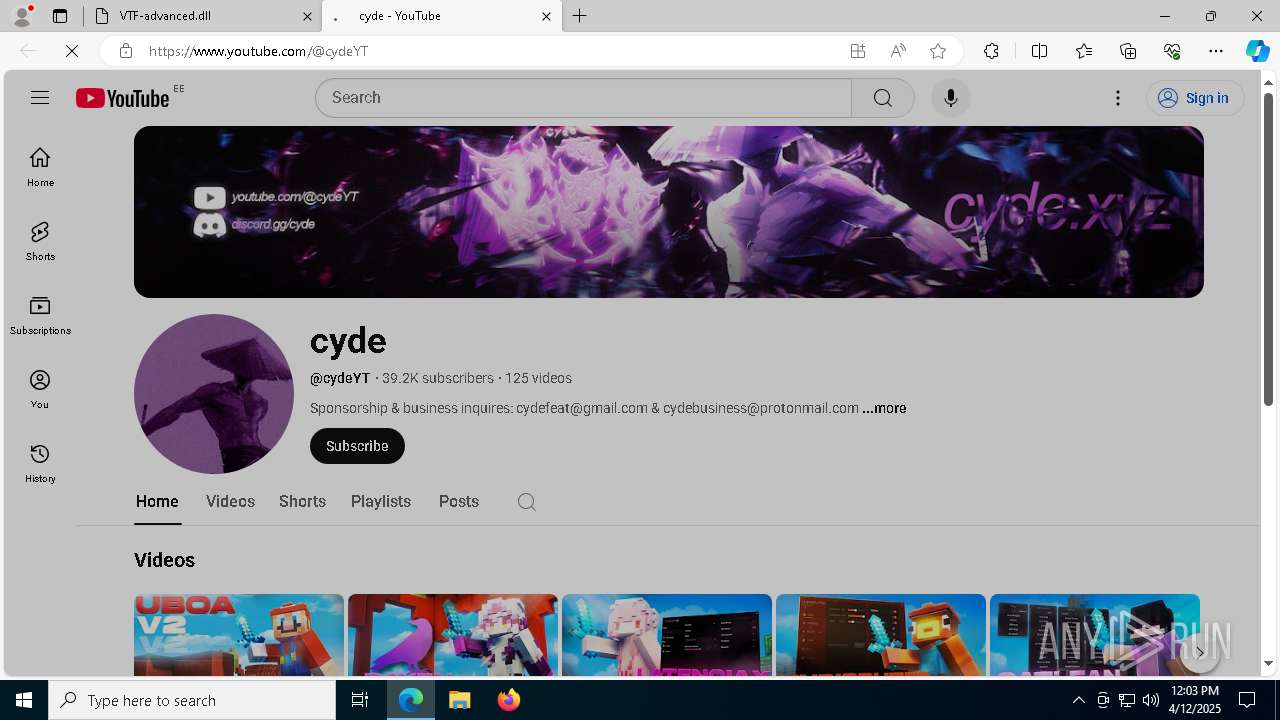Image resolution: width=1280 pixels, height=720 pixels.
Task: Open the browser profile icon
Action: point(22,16)
